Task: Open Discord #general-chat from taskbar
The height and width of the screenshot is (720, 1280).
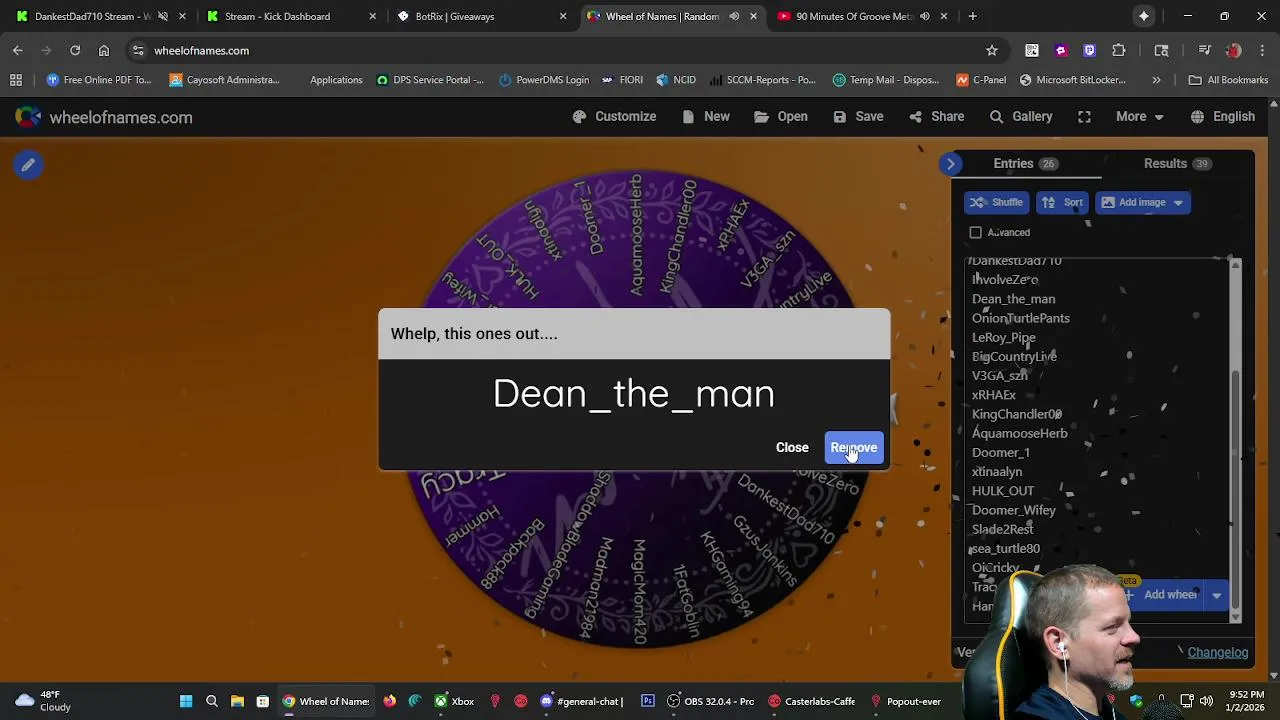Action: click(x=581, y=701)
